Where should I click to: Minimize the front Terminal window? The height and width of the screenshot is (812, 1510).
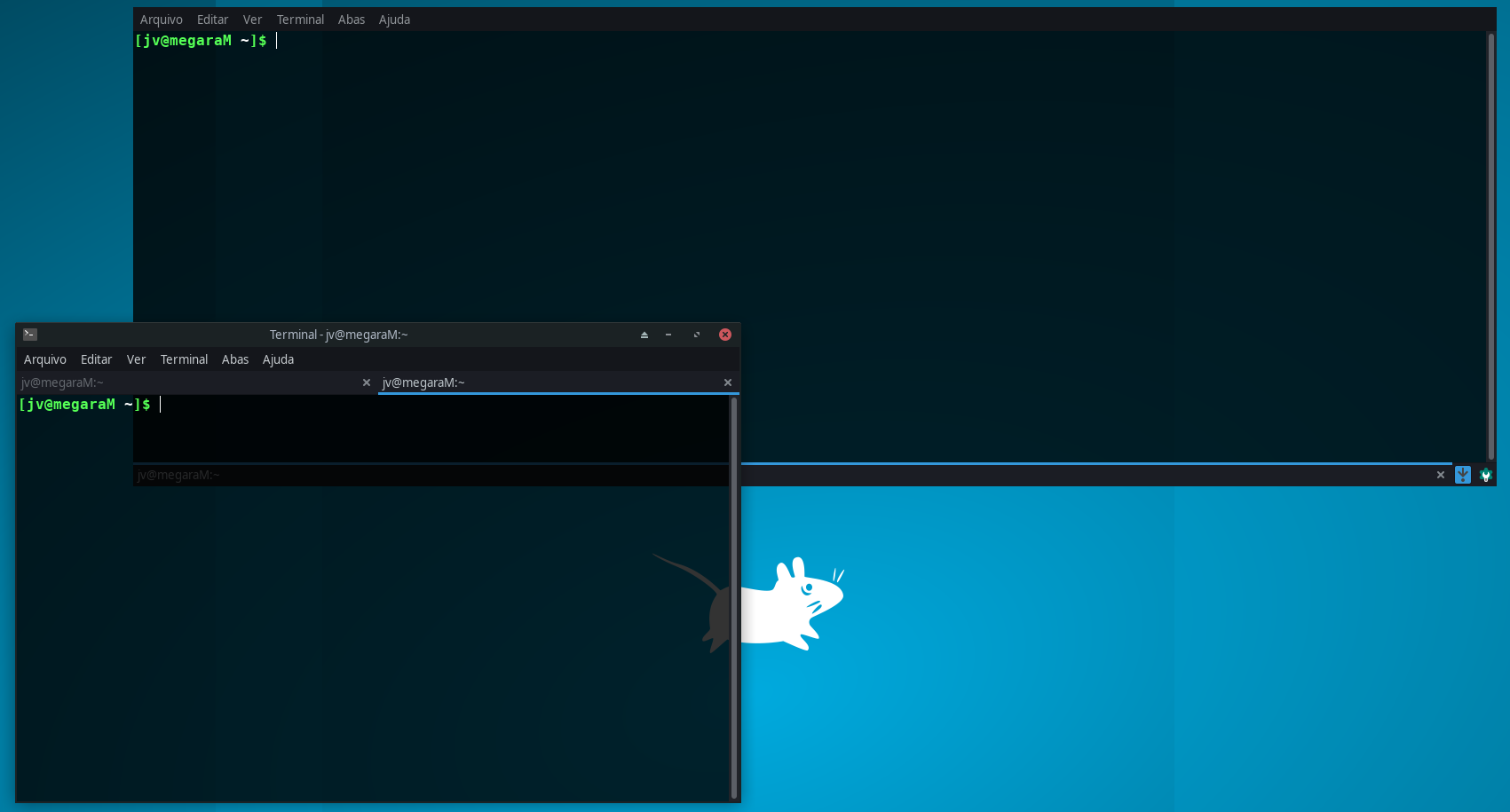[668, 335]
